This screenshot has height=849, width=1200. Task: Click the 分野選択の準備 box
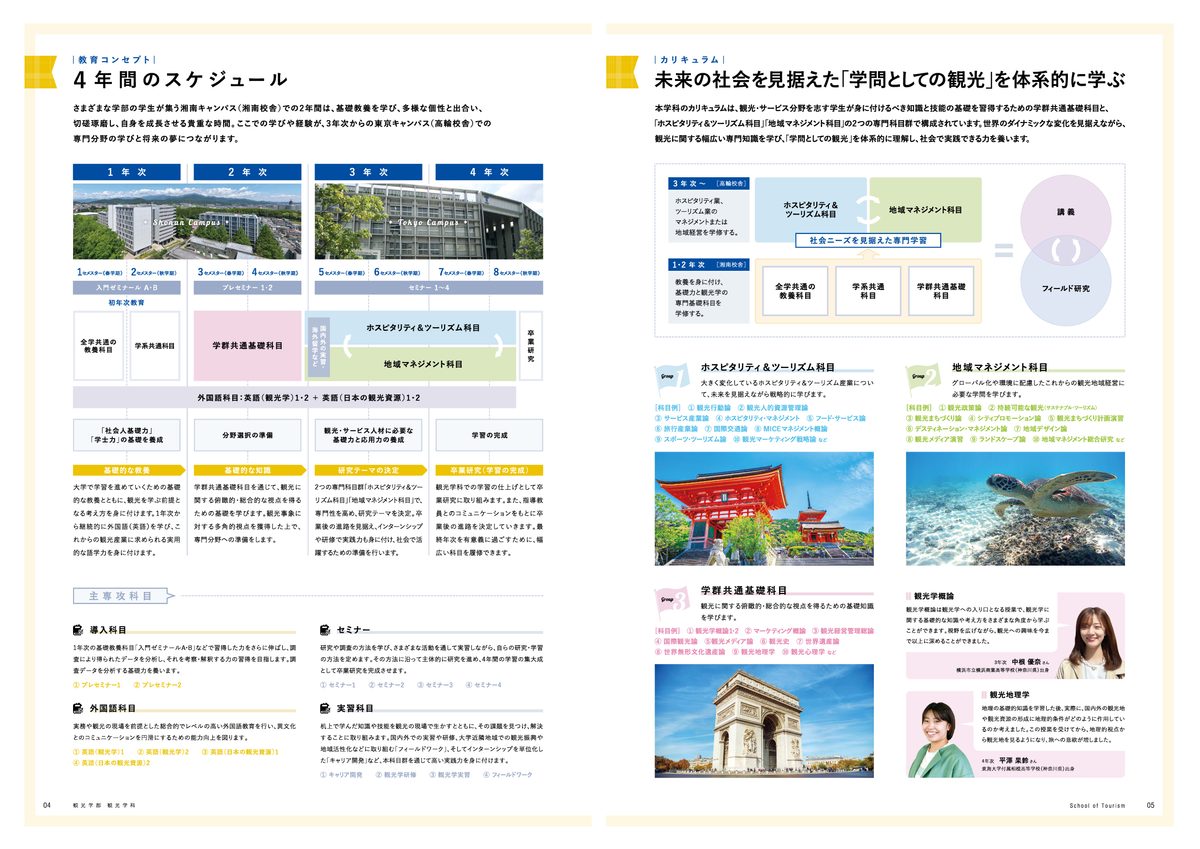pos(247,436)
